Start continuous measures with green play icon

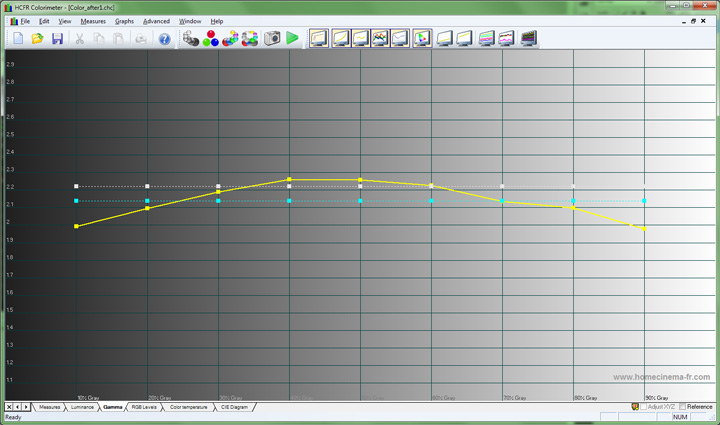tap(292, 38)
